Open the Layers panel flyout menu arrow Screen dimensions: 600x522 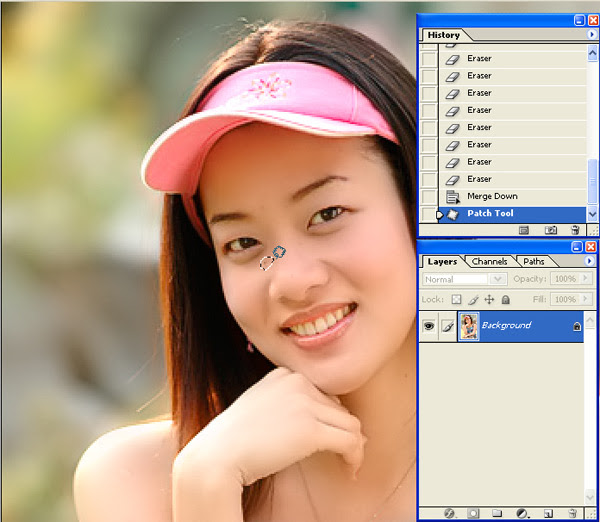pyautogui.click(x=590, y=261)
